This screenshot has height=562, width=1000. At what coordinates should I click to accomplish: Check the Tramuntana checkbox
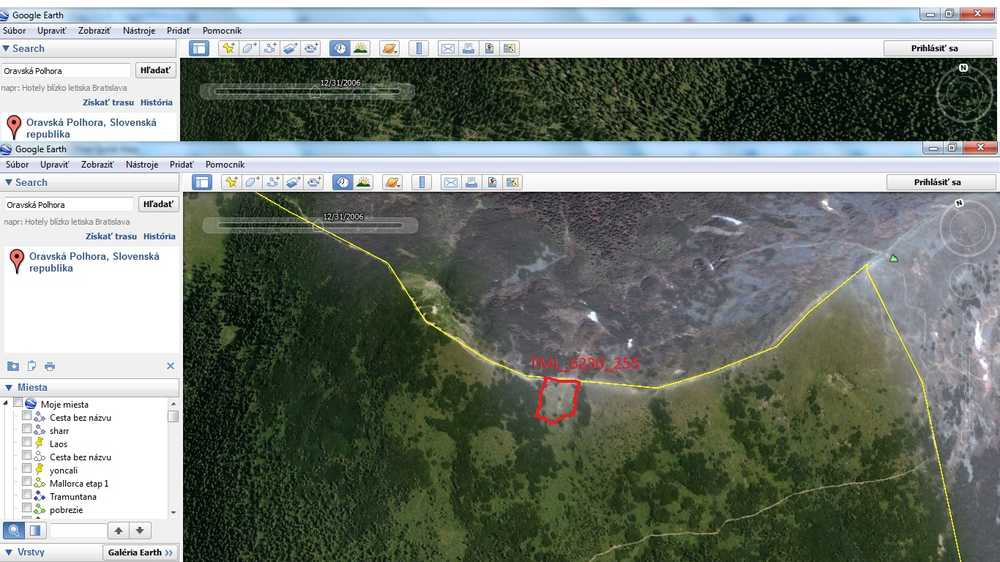coord(27,495)
